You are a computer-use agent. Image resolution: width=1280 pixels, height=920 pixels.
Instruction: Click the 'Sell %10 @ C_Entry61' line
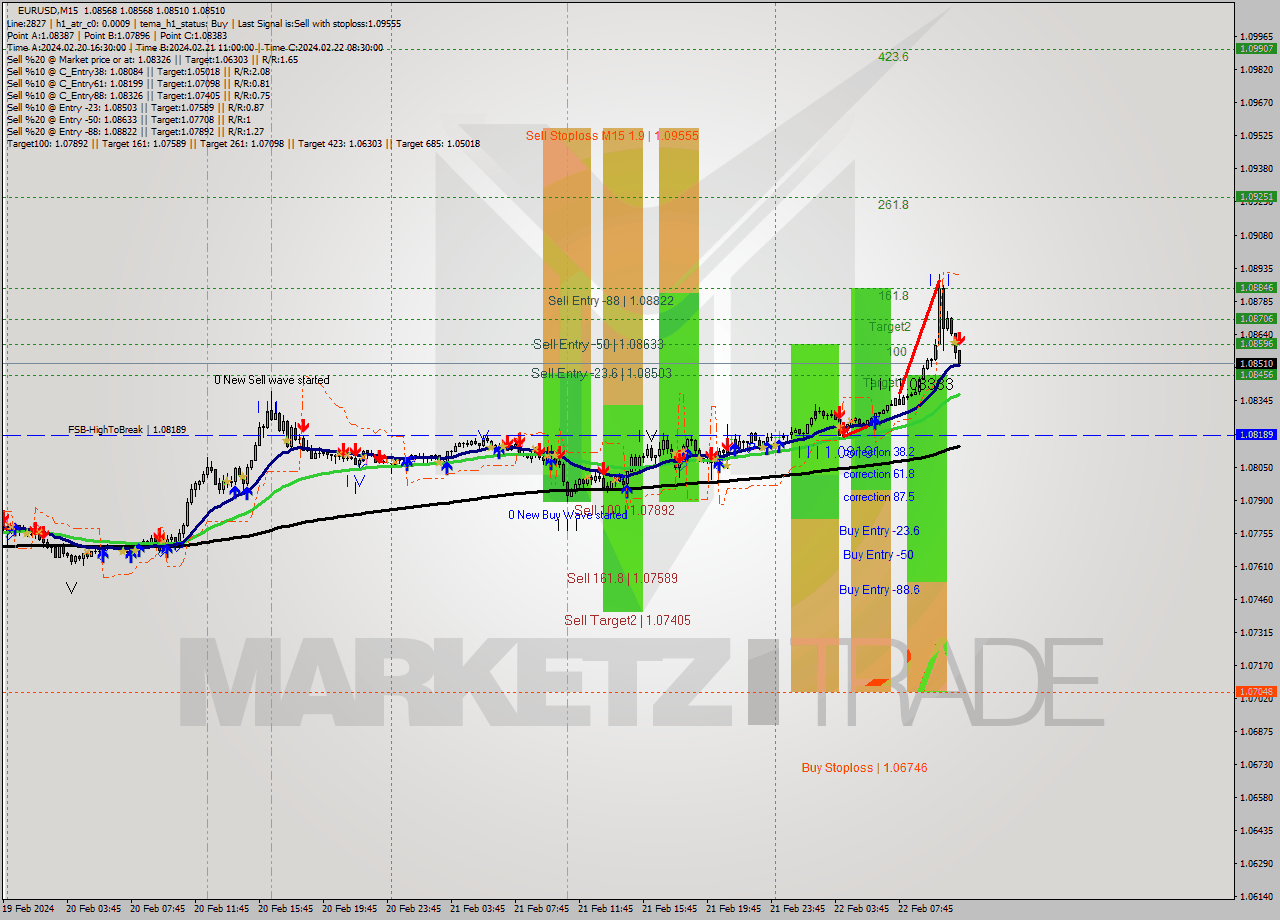(138, 83)
